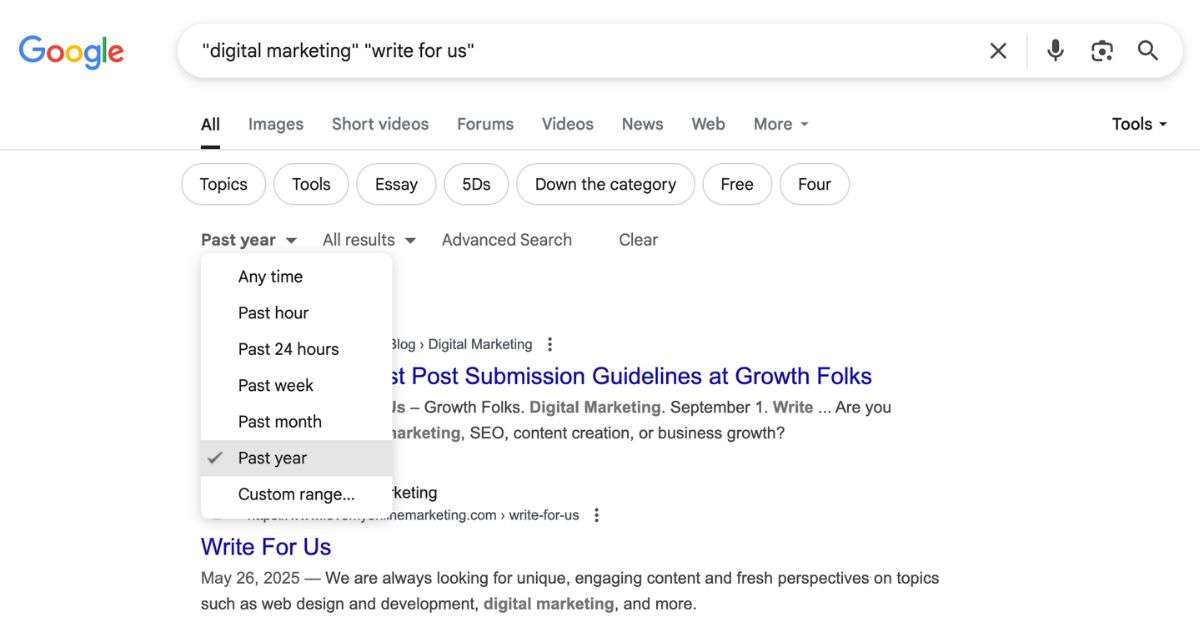This screenshot has height=630, width=1200.
Task: Open the three-dot menu on the Growth Folks result
Action: point(549,343)
